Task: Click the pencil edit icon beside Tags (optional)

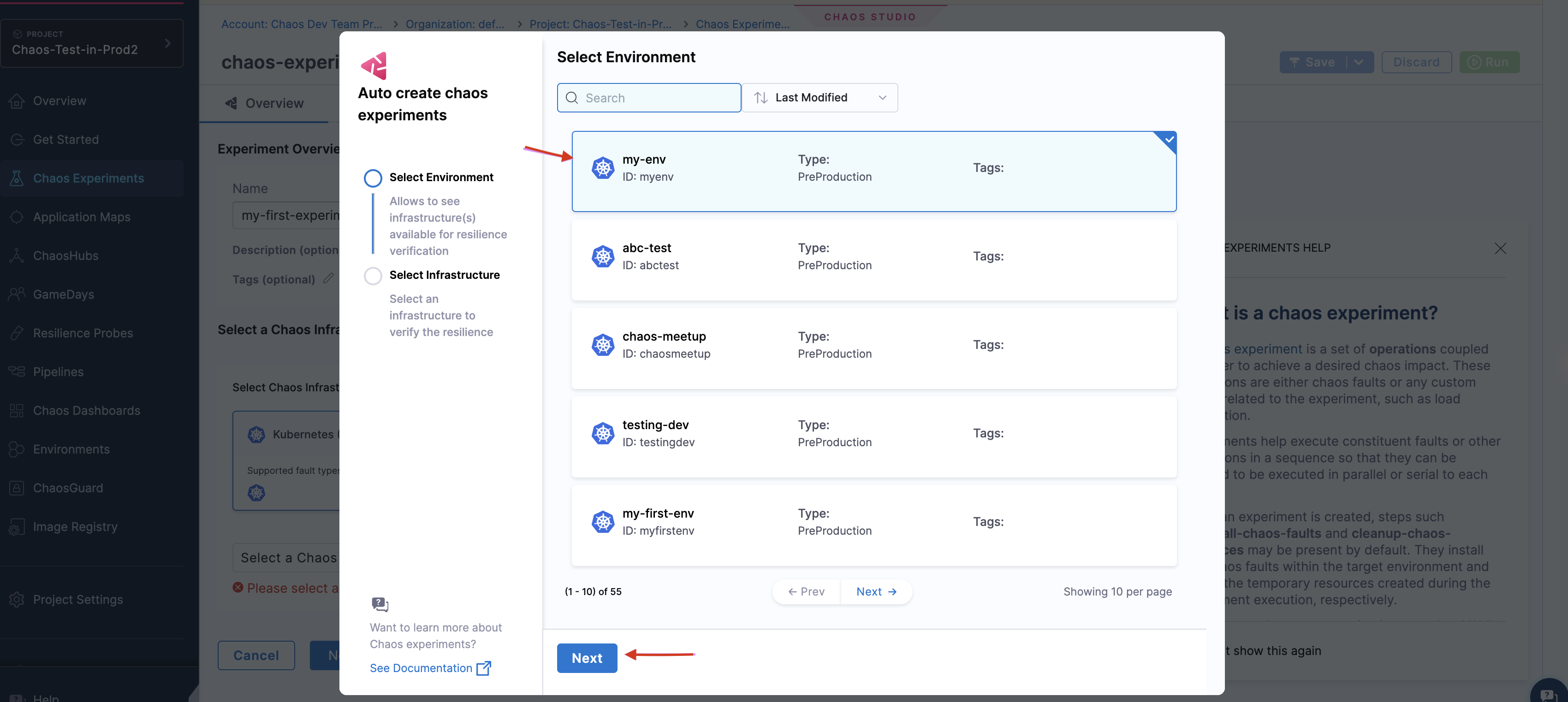Action: coord(328,278)
